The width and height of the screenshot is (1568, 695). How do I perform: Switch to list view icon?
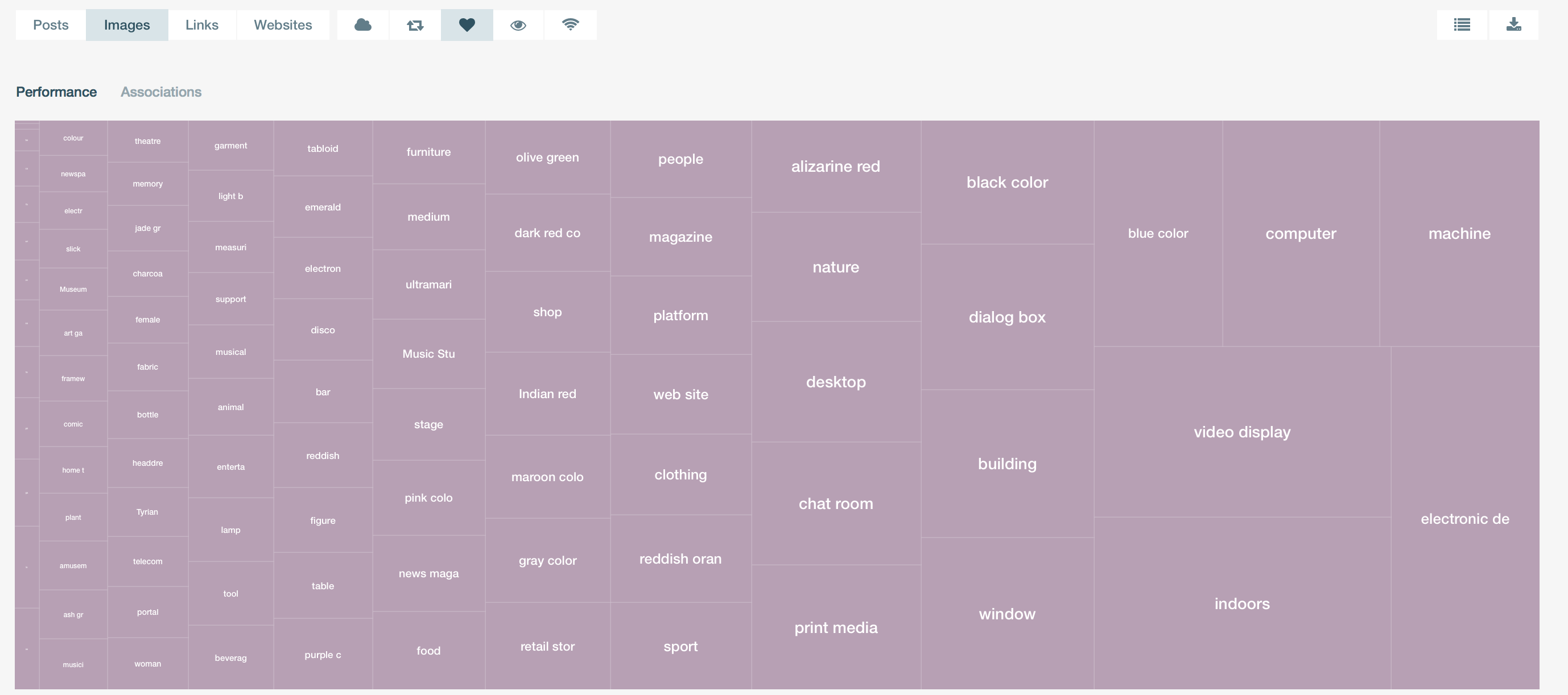(x=1462, y=25)
